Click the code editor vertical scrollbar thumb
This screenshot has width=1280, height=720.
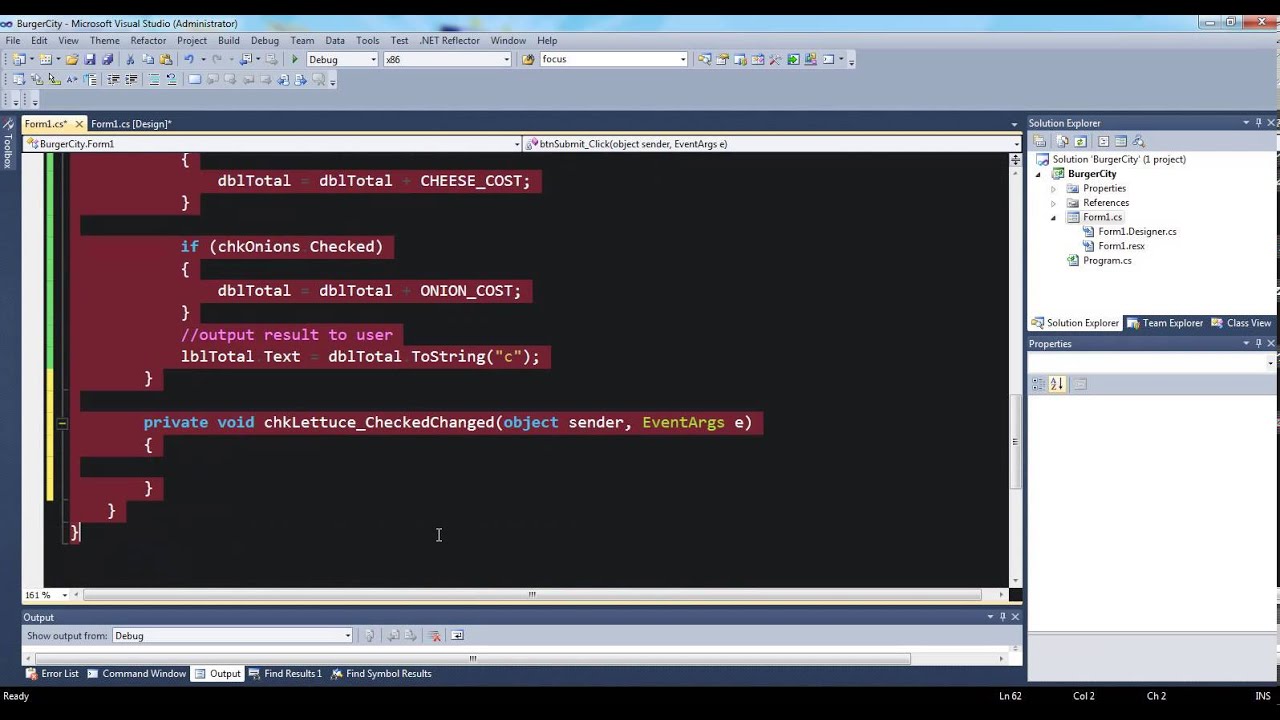coord(1016,441)
